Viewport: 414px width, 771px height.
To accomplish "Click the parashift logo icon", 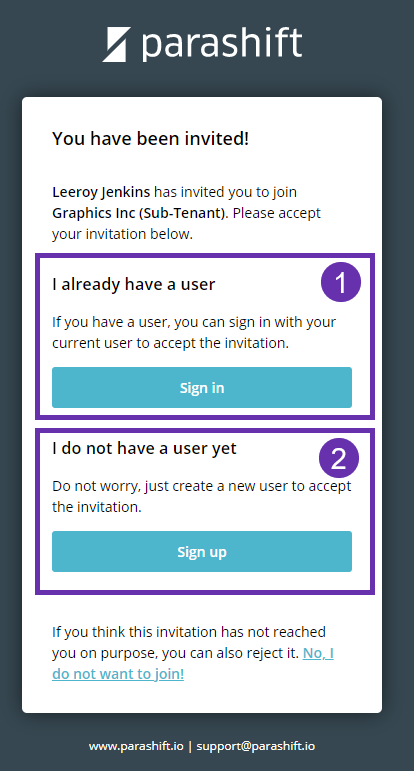I will (x=117, y=44).
